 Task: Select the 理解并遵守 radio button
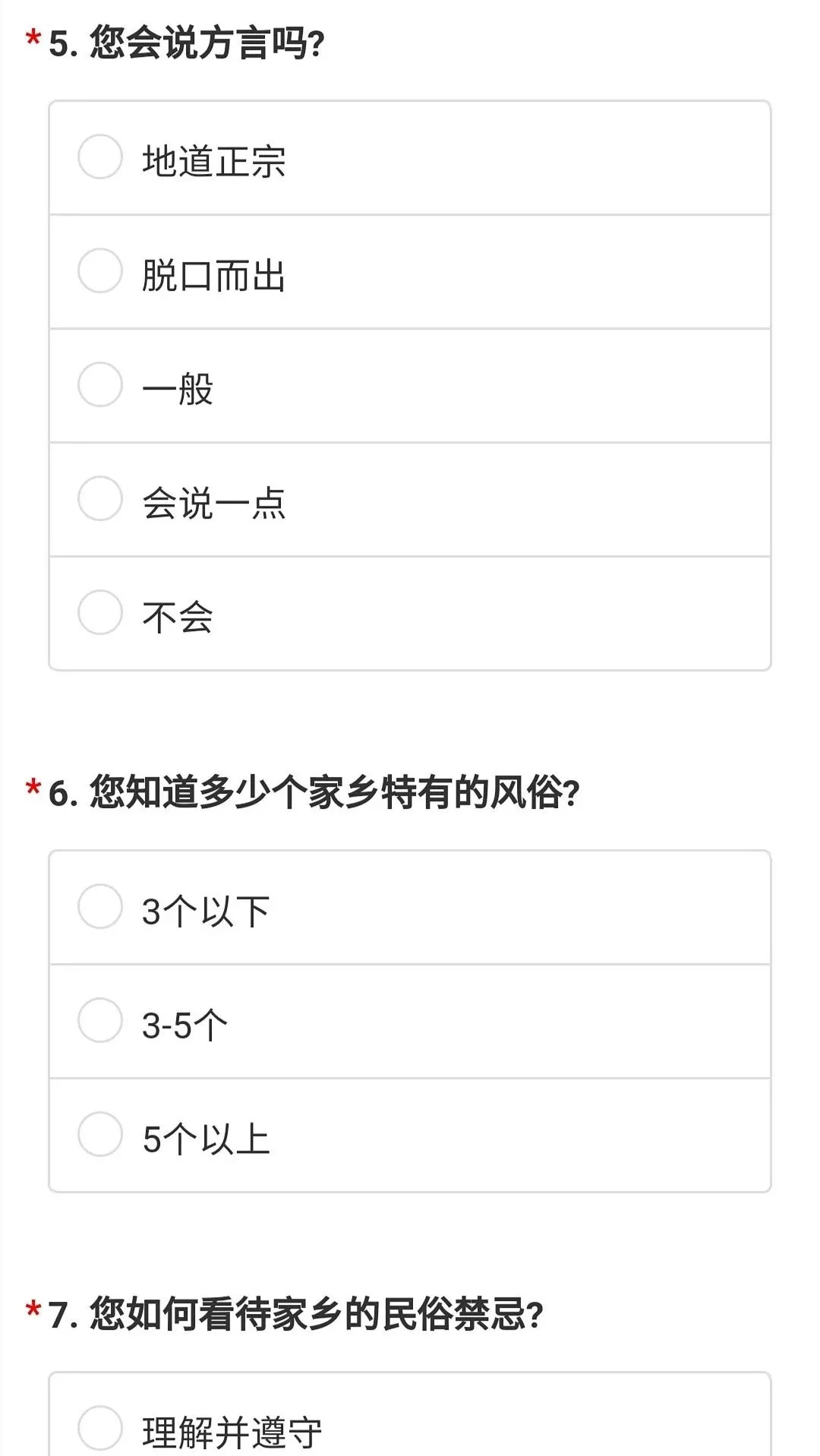(x=100, y=1428)
